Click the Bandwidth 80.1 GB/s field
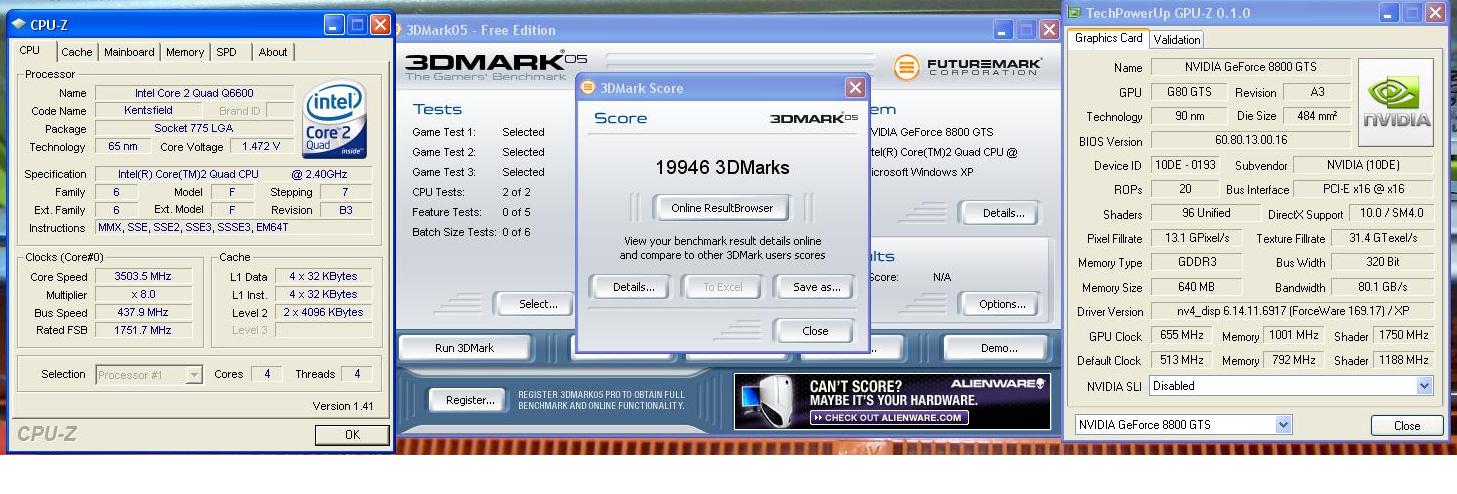1457x494 pixels. (1382, 288)
